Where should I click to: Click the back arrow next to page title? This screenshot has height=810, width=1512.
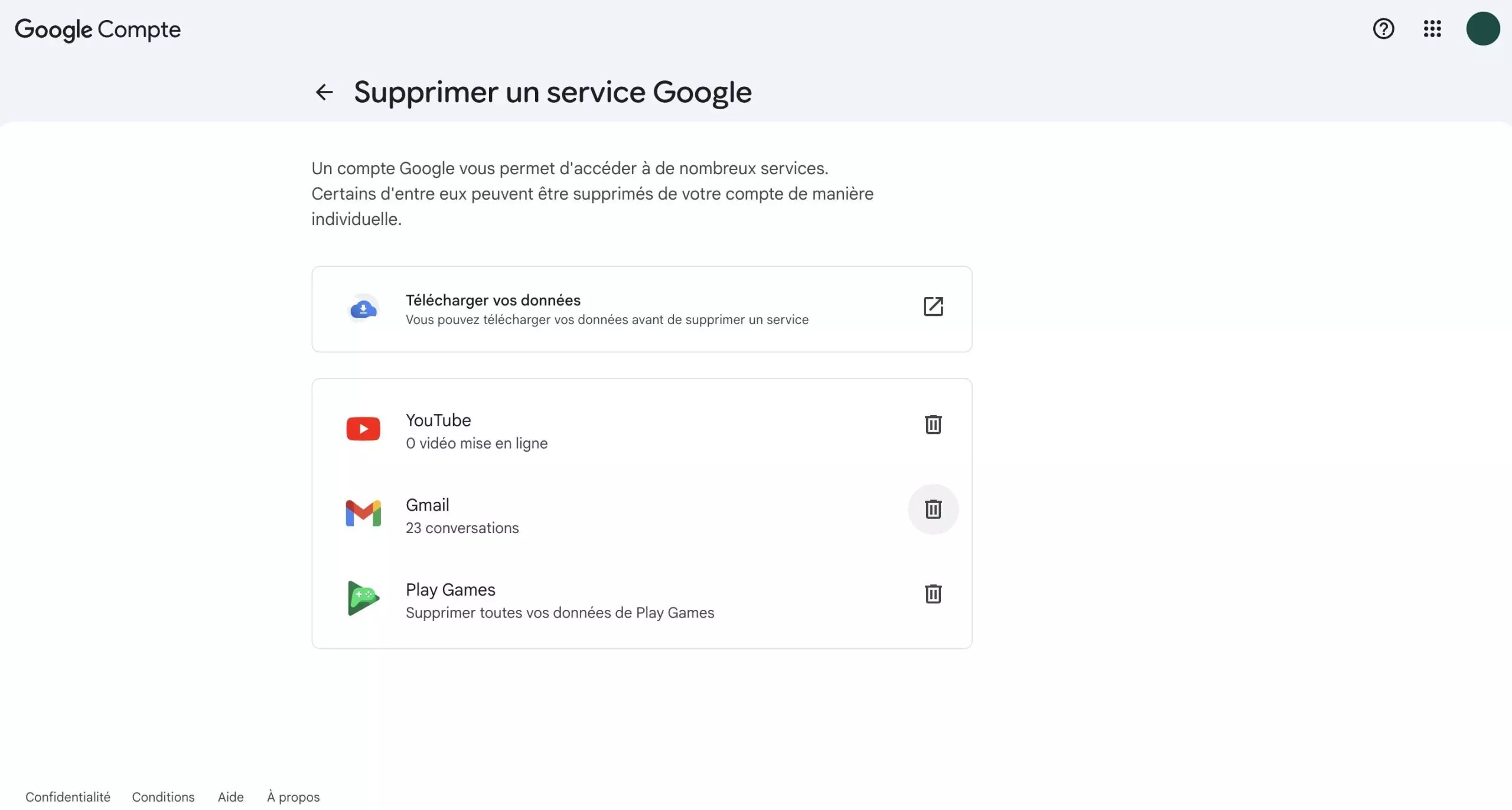click(324, 92)
